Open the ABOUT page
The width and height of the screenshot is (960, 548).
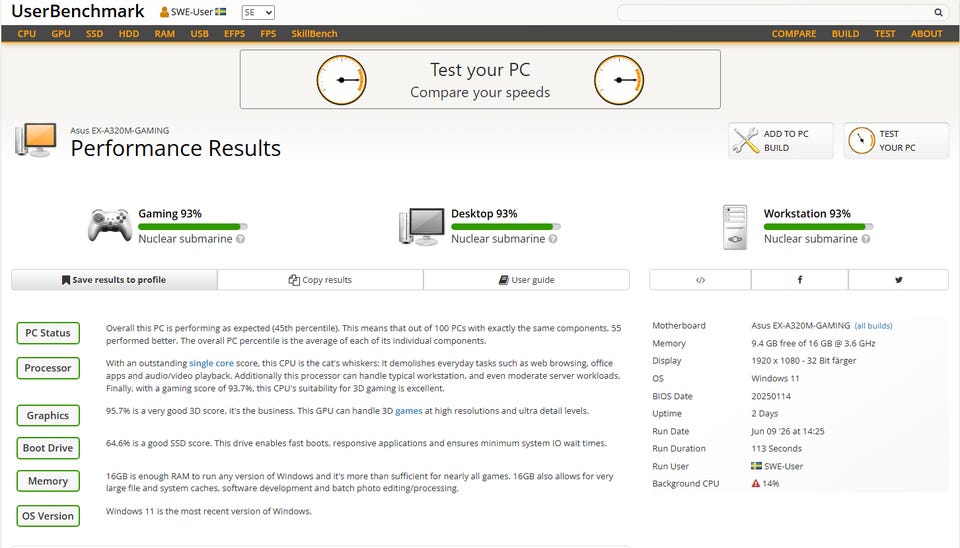tap(926, 34)
